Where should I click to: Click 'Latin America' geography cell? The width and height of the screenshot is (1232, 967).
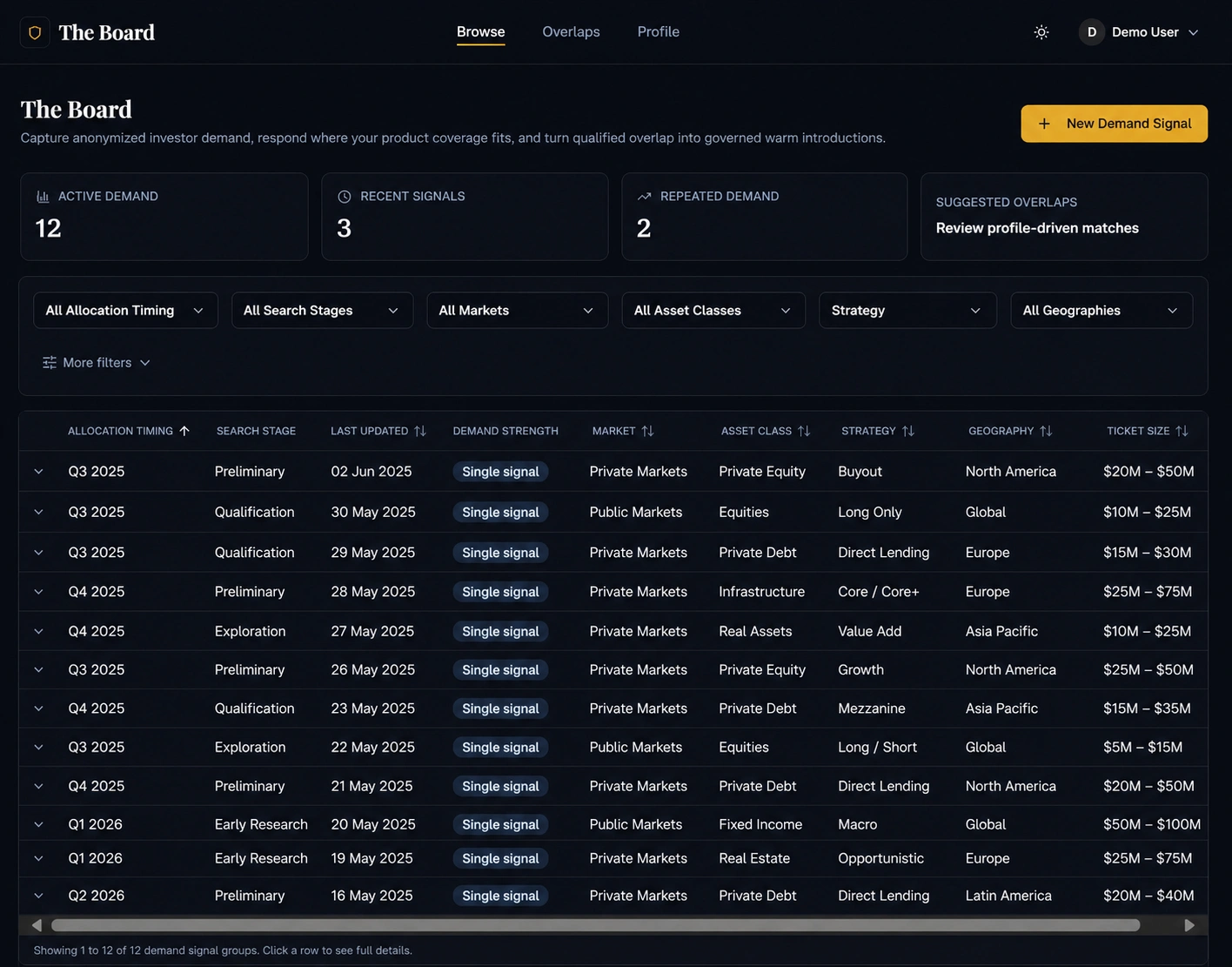point(1008,896)
